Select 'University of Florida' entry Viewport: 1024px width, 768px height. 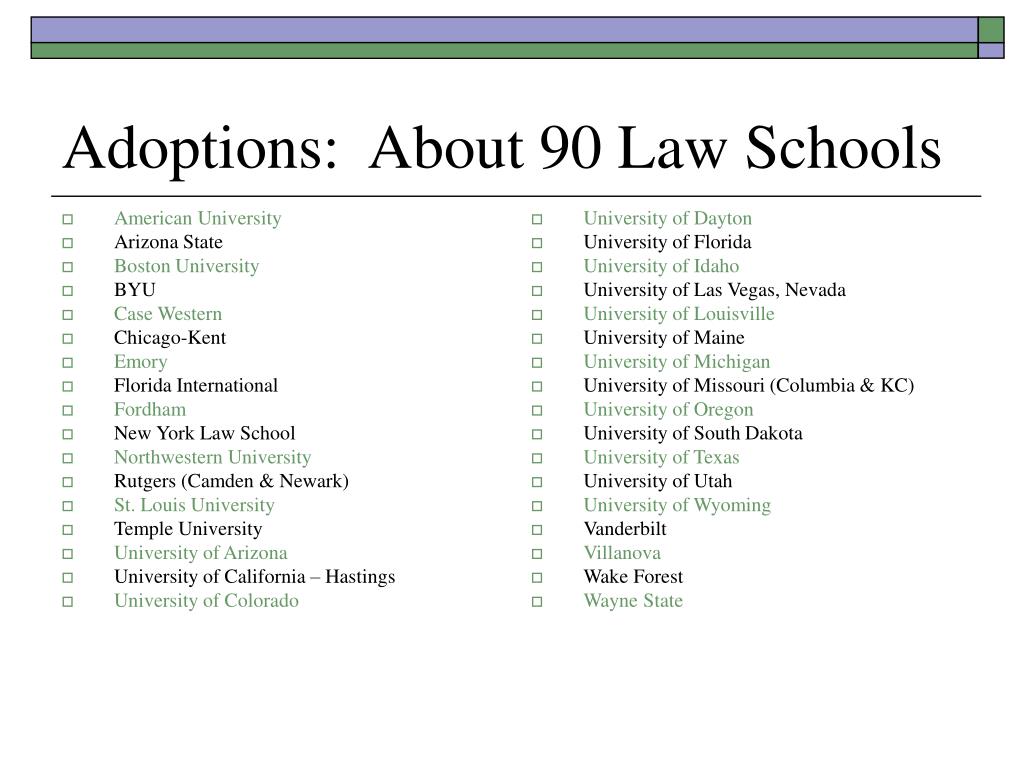(x=667, y=242)
